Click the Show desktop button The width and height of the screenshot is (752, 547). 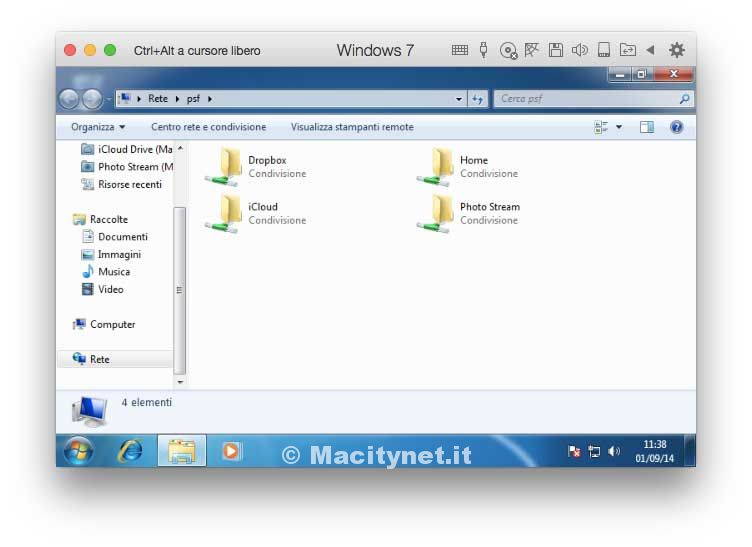click(690, 451)
